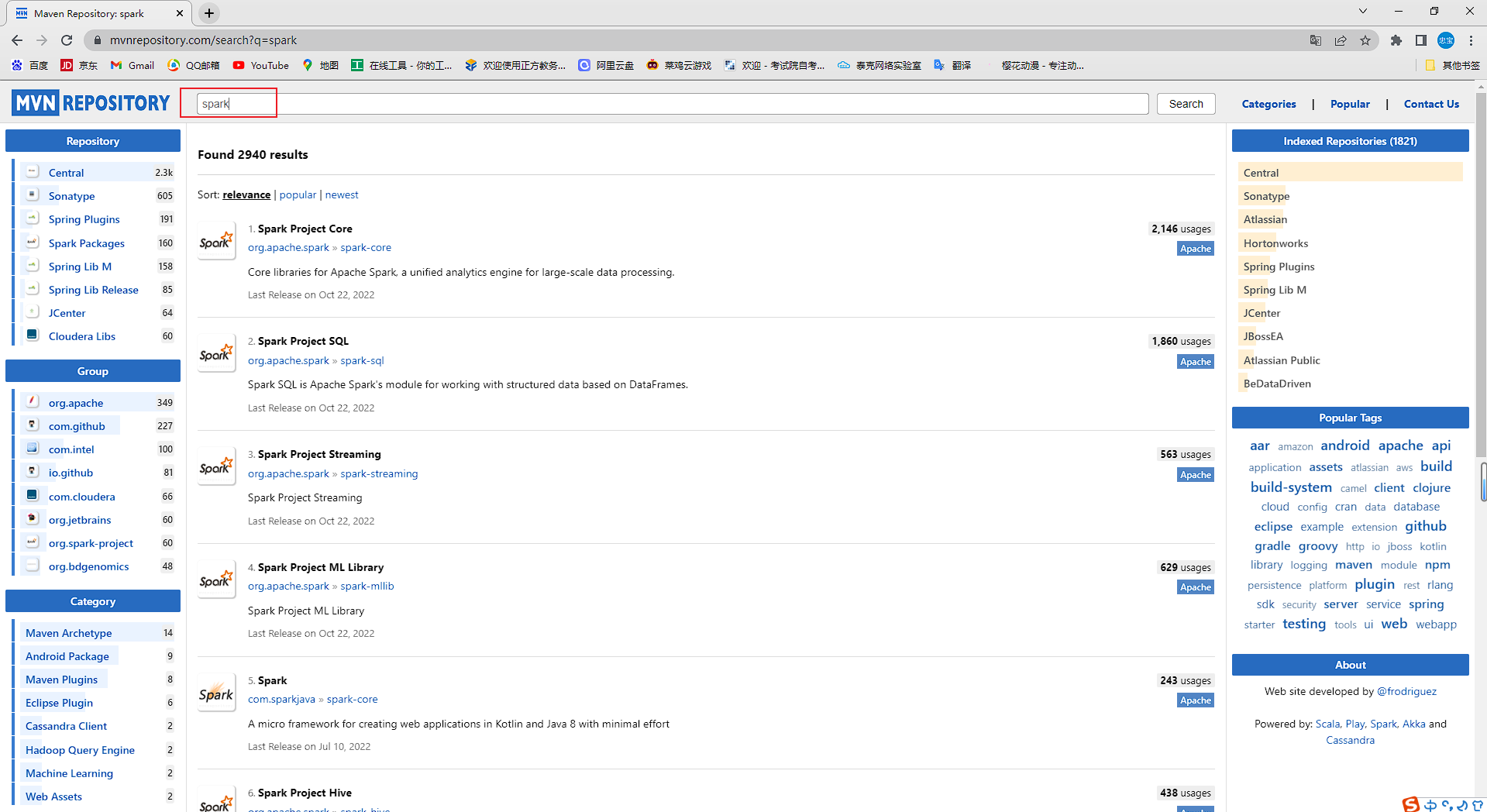
Task: Filter by Spark Packages repository
Action: pyautogui.click(x=86, y=243)
